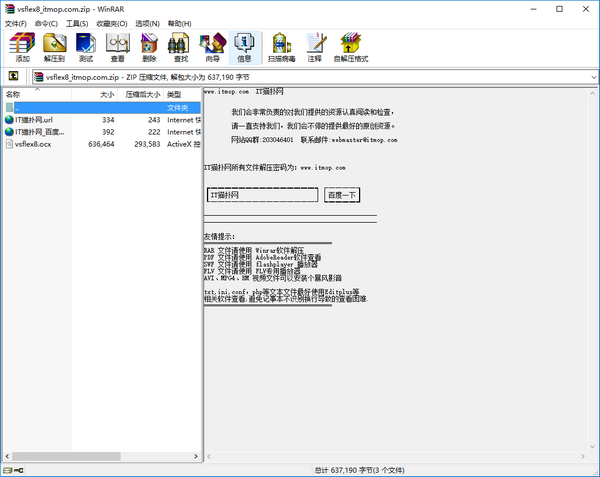The image size is (600, 477).
Task: Open the Commands (命令) menu
Action: coord(46,24)
